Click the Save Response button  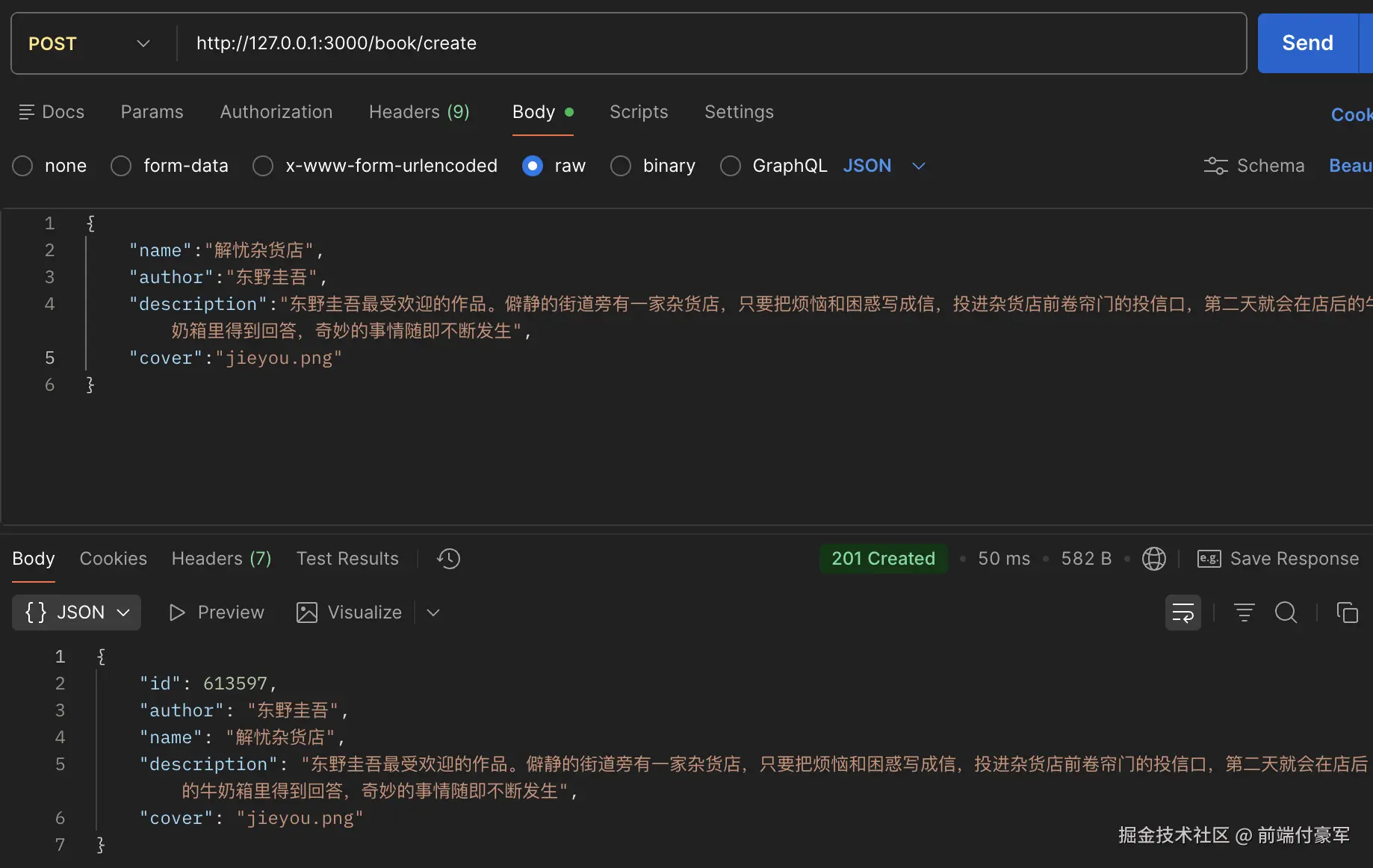1277,559
